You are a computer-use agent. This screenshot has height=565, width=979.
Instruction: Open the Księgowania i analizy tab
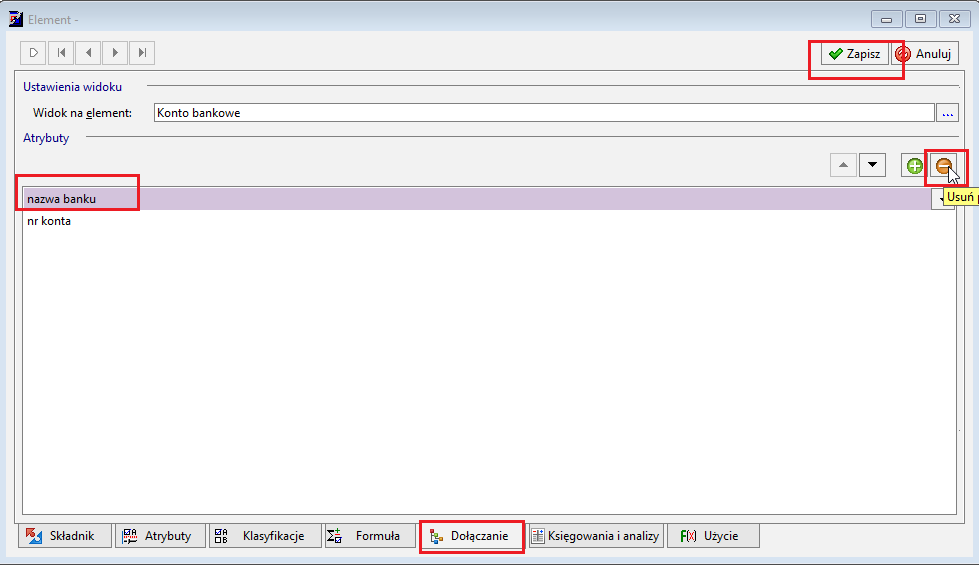(596, 536)
